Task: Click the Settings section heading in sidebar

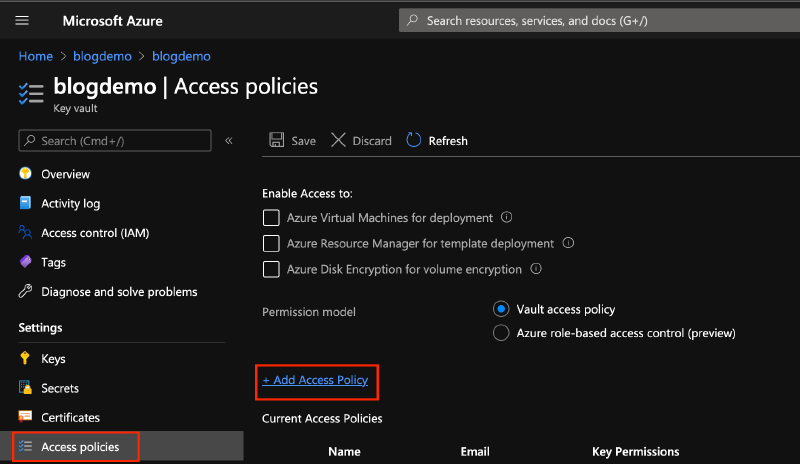Action: pyautogui.click(x=40, y=328)
